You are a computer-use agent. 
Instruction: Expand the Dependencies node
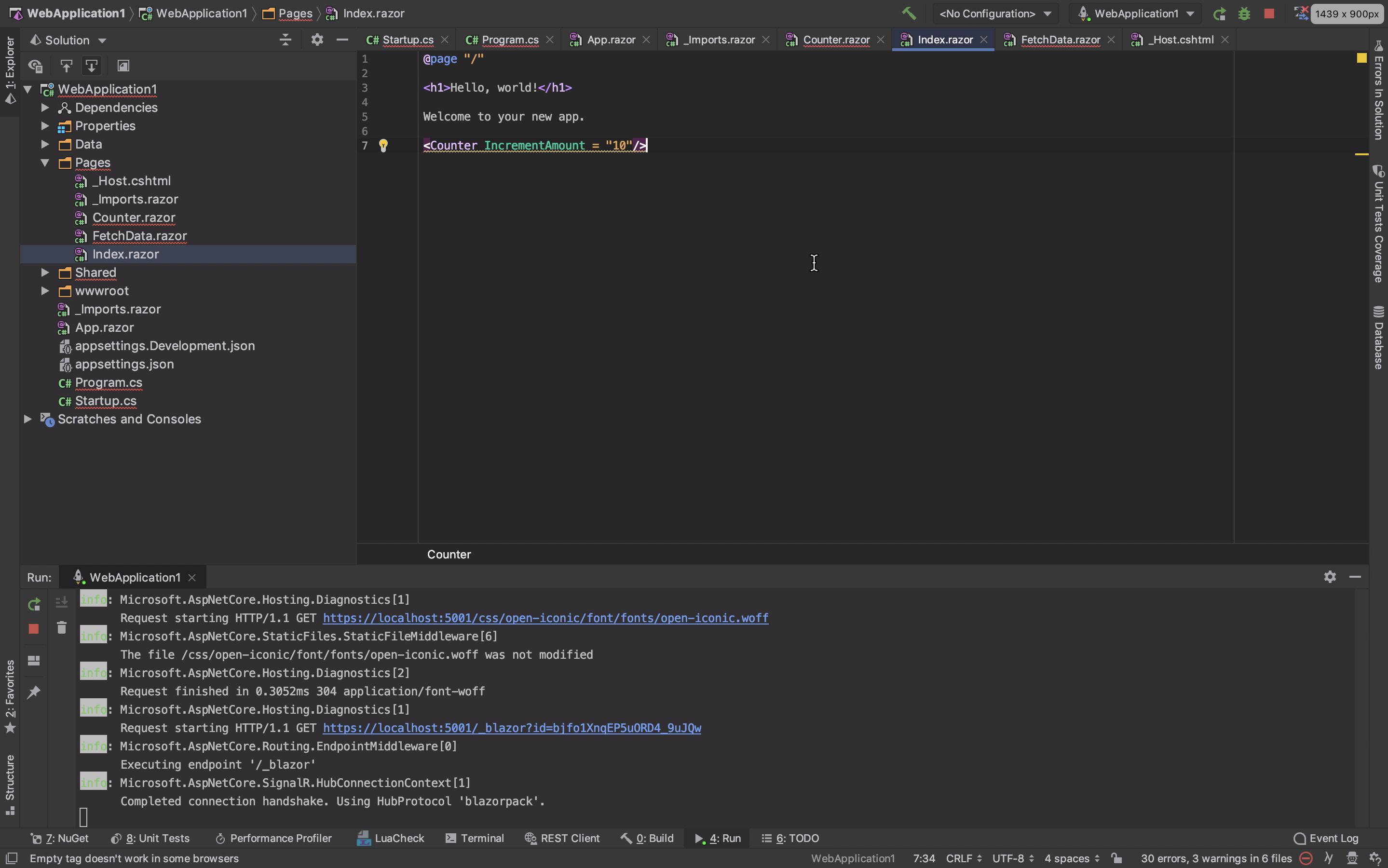[x=45, y=108]
